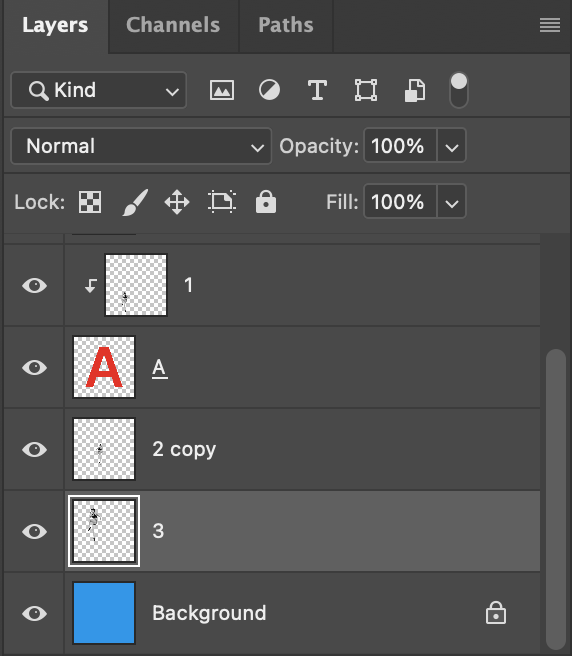Open the Kind filter type dropdown
This screenshot has height=656, width=572.
[99, 90]
